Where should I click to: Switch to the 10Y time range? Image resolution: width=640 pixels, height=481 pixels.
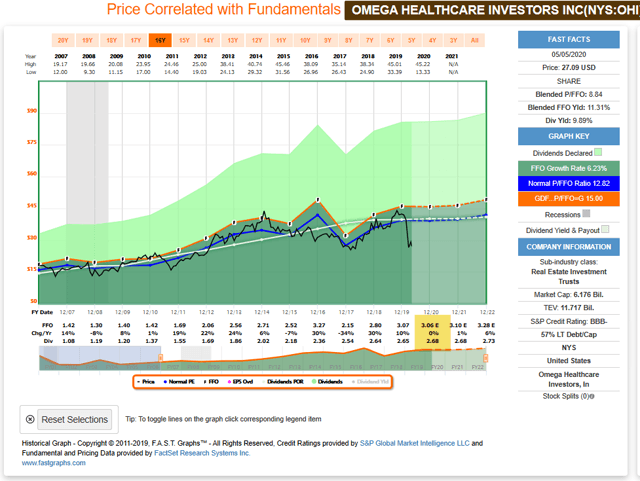pyautogui.click(x=305, y=40)
